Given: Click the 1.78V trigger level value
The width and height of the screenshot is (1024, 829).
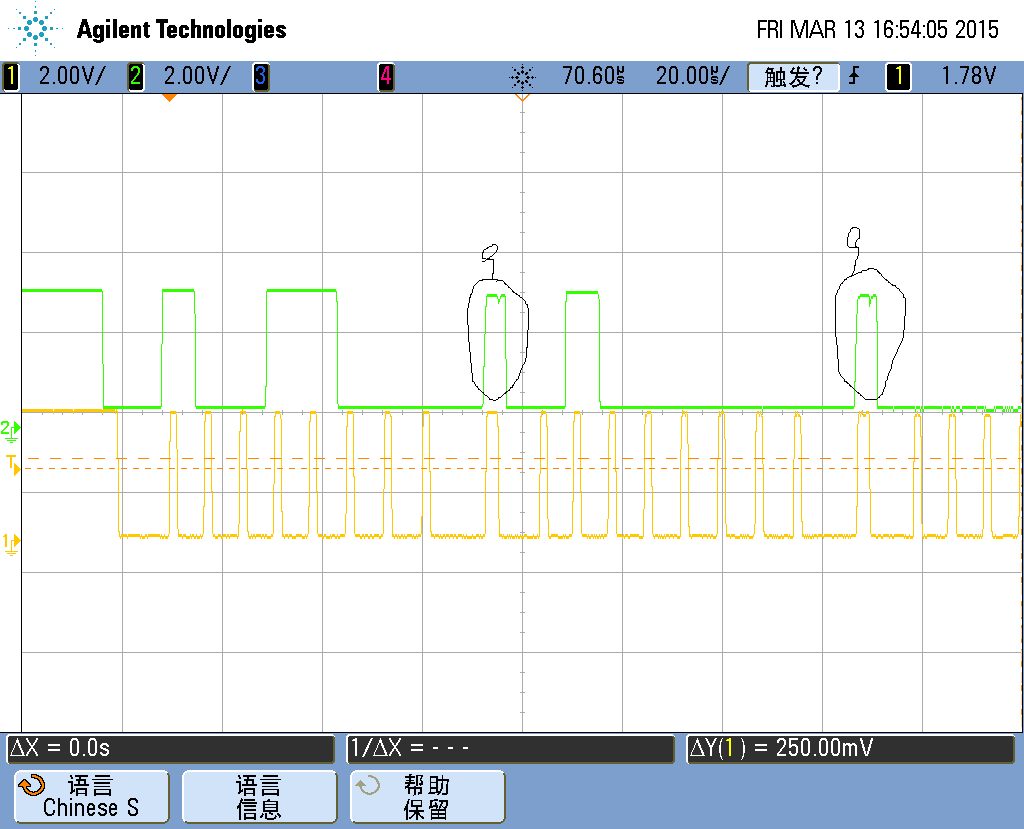Looking at the screenshot, I should 968,76.
